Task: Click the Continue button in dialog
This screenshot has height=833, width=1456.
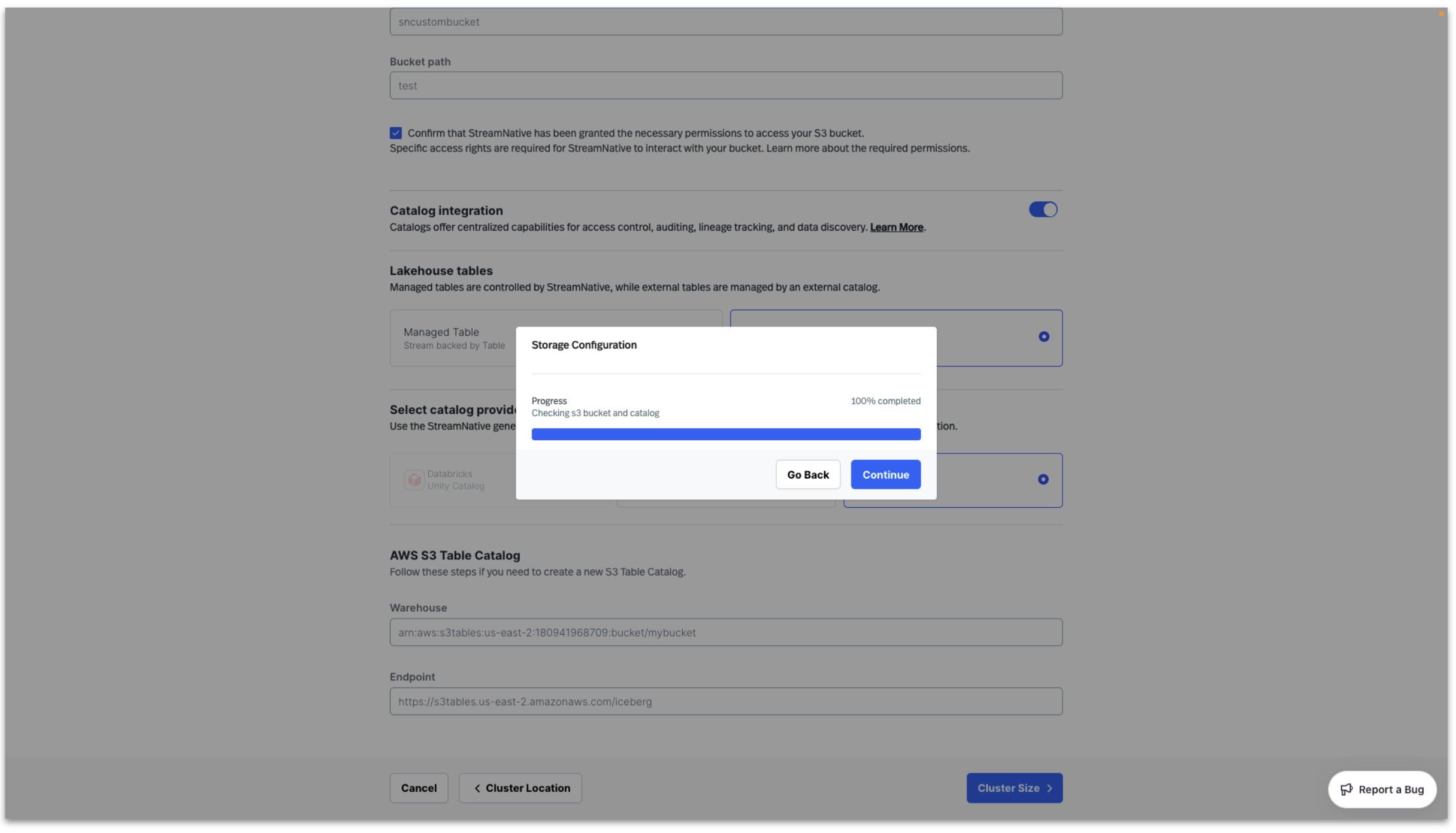Action: pos(885,474)
